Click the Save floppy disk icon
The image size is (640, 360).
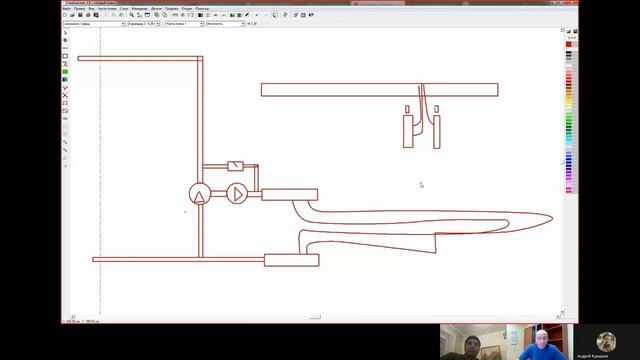click(80, 15)
